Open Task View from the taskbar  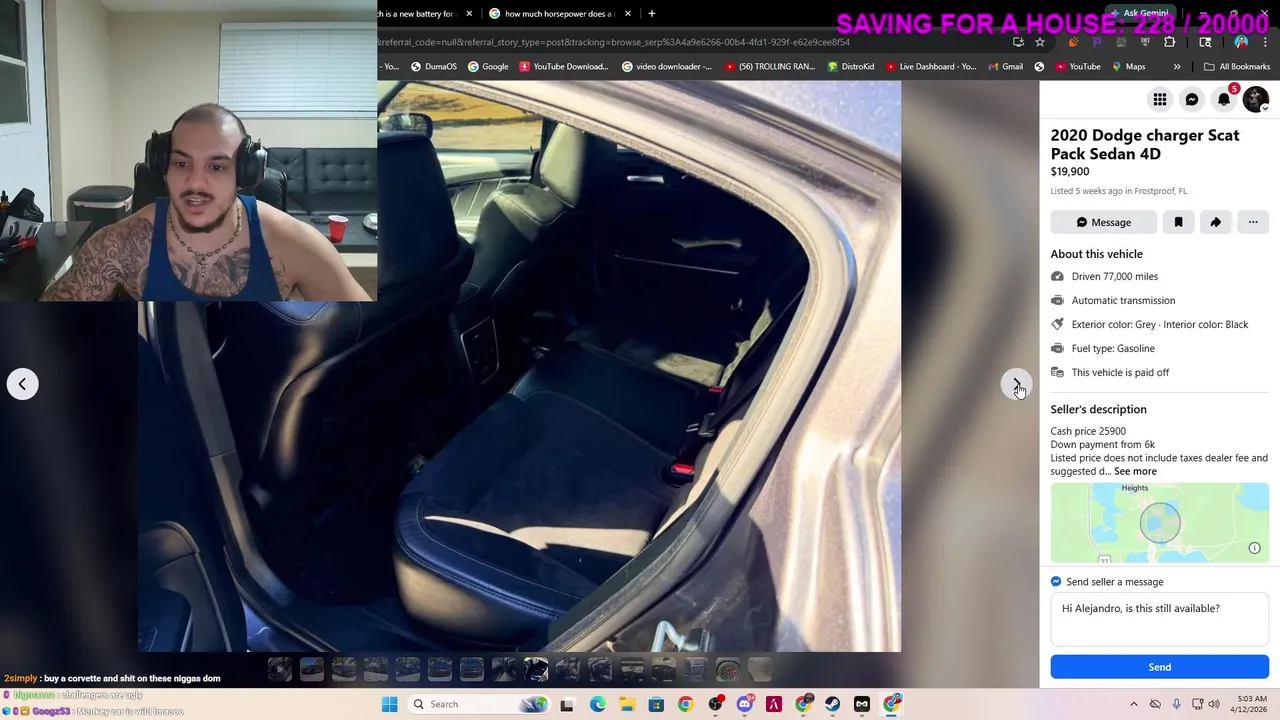point(567,704)
